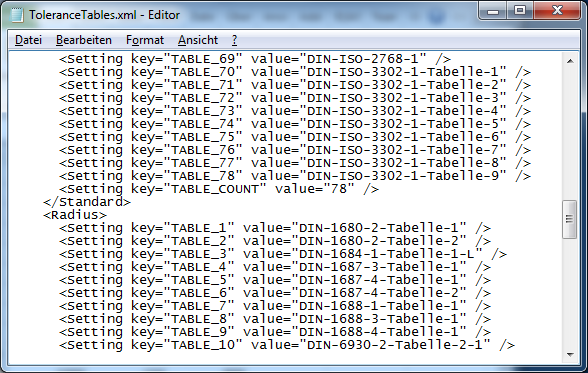Image resolution: width=588 pixels, height=373 pixels.
Task: Open the Datei menu
Action: pyautogui.click(x=28, y=40)
